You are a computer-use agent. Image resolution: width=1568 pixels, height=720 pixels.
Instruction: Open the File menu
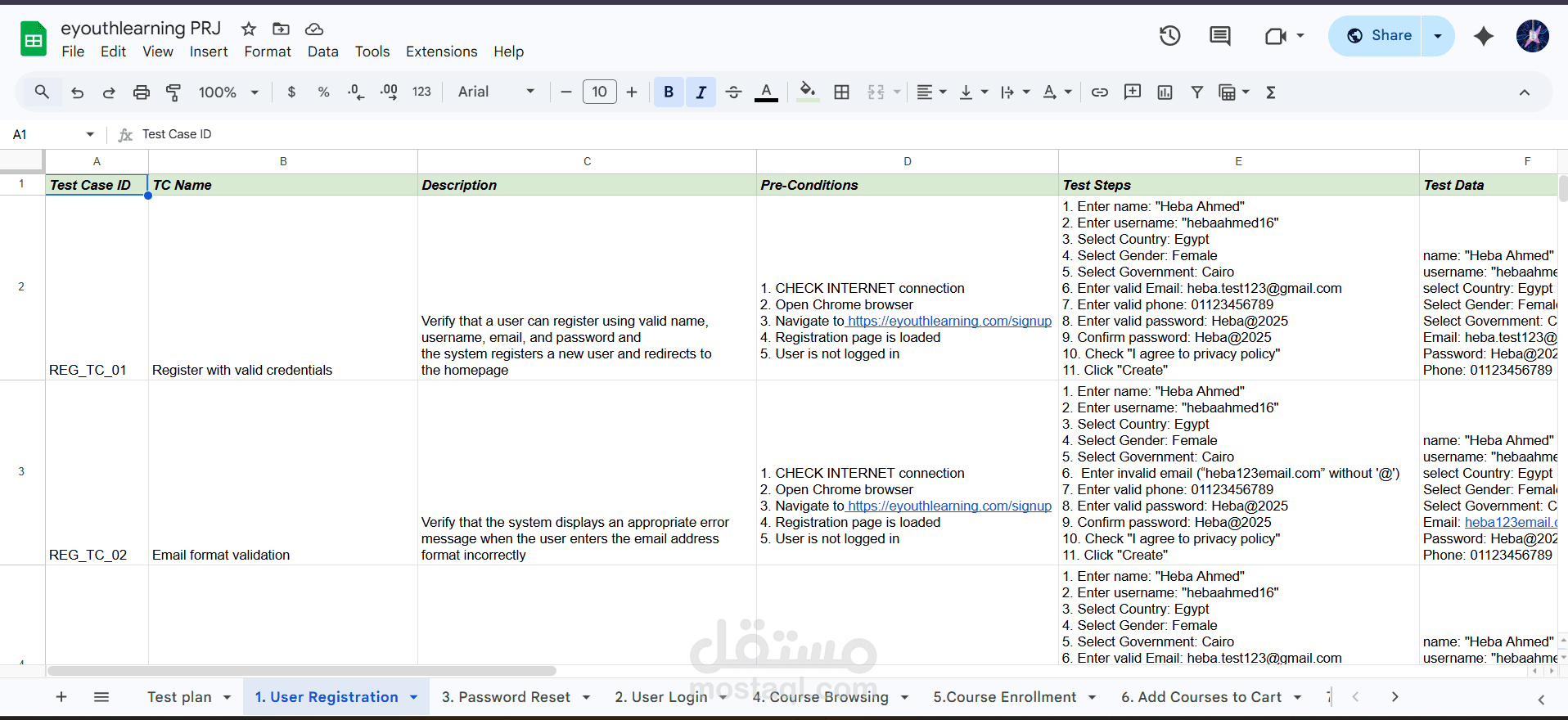(x=73, y=52)
